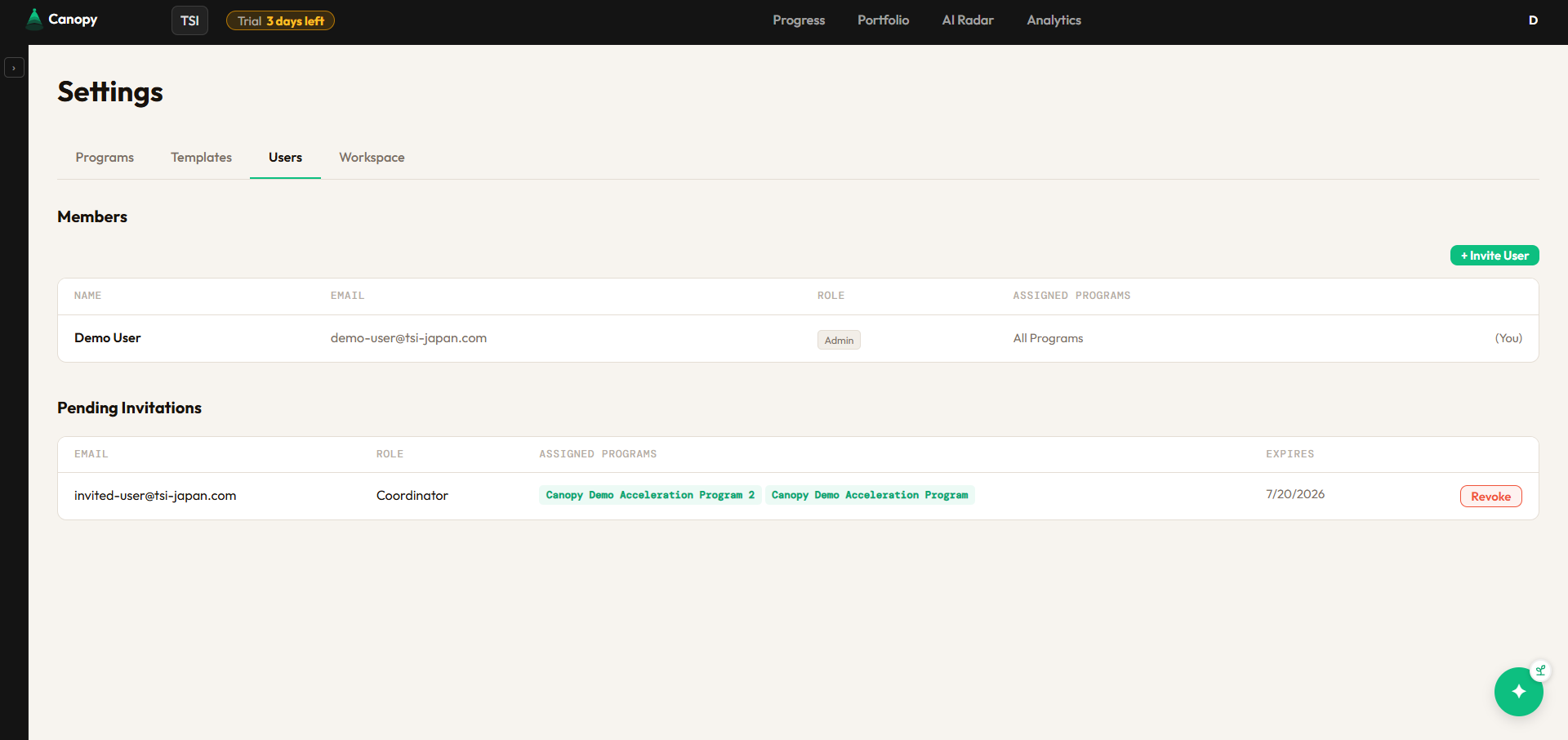Click the Admin role badge

(x=839, y=340)
